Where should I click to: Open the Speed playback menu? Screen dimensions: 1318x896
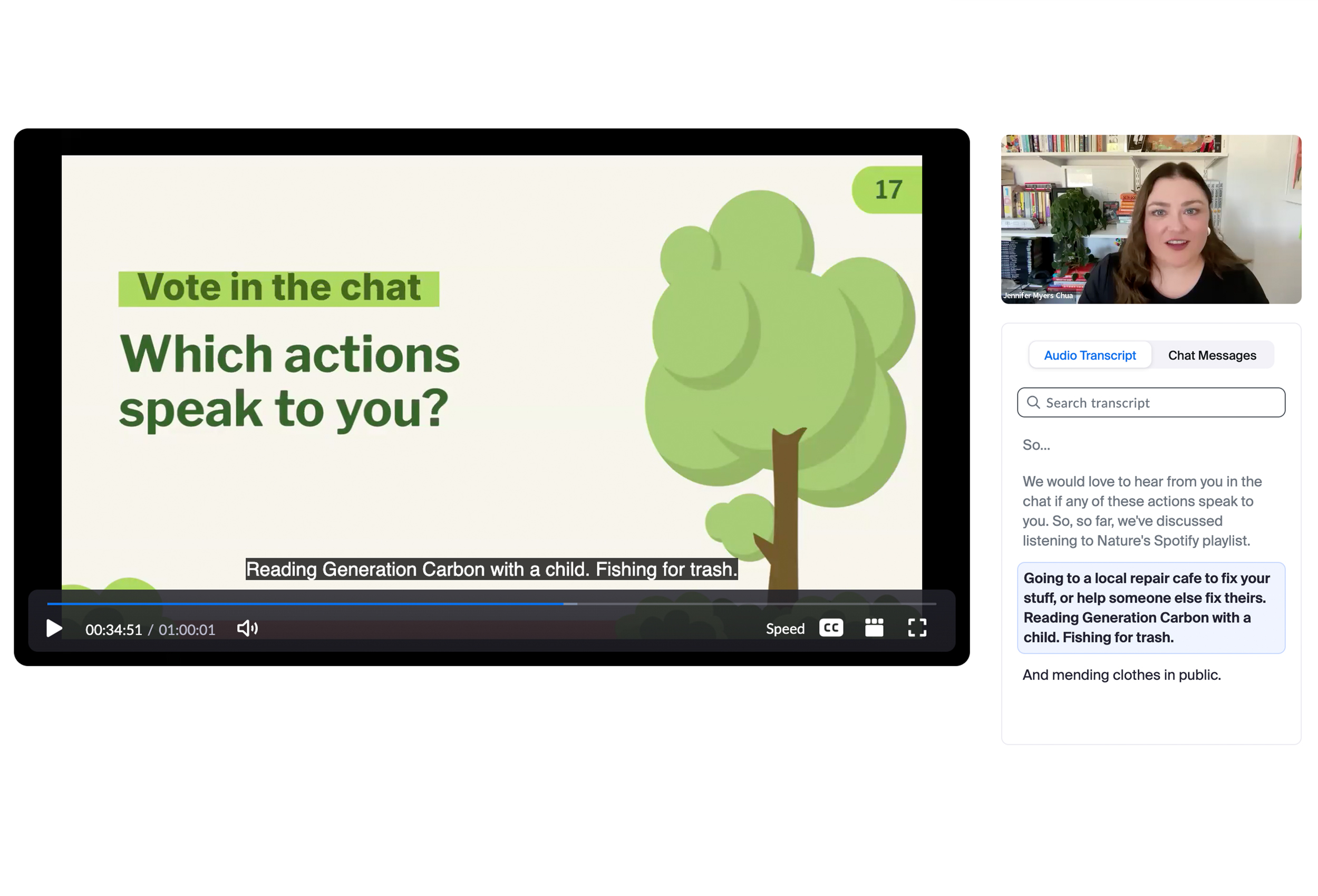pos(785,628)
